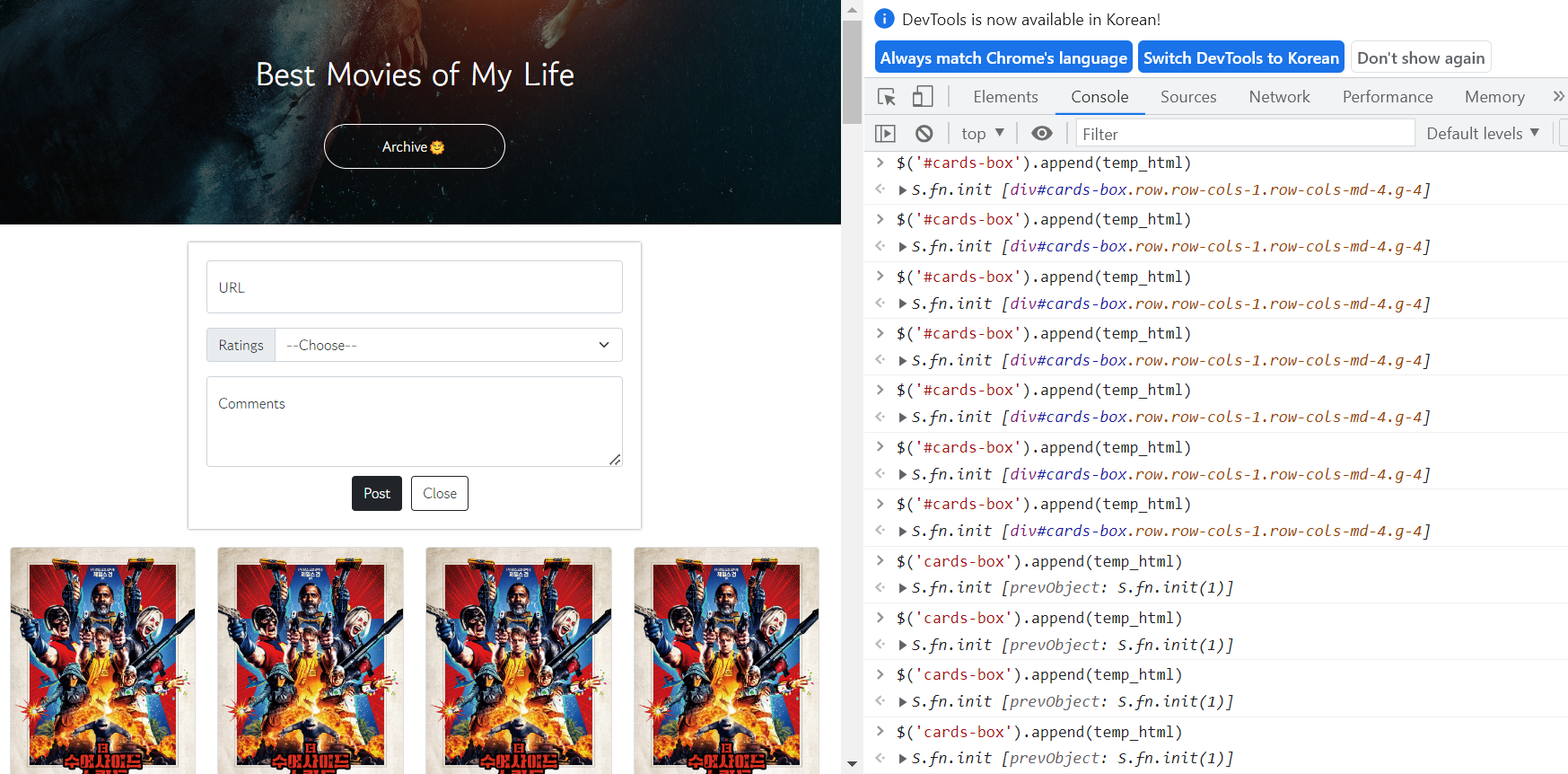This screenshot has height=774, width=1568.
Task: Click the blue info icon in DevTools notice
Action: 884,19
